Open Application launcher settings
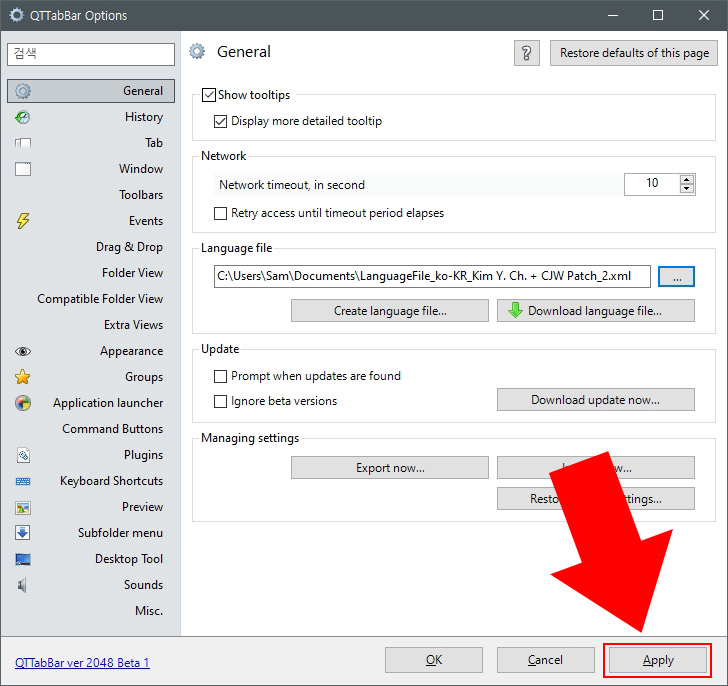This screenshot has height=686, width=728. pyautogui.click(x=91, y=403)
